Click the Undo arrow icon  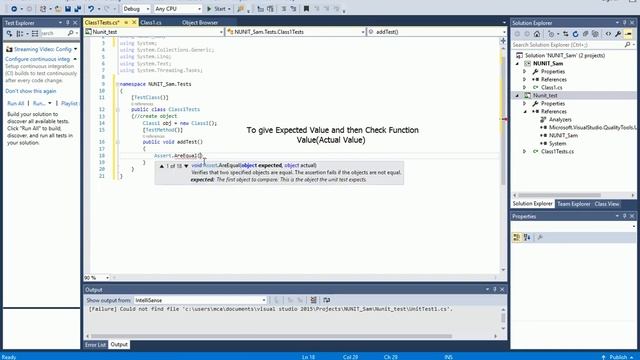pos(91,9)
